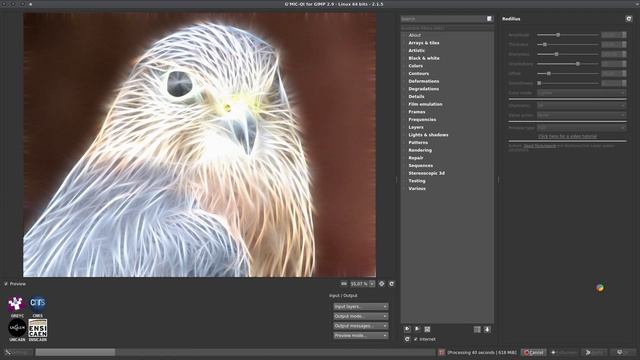Click the UNICAEN logo
This screenshot has width=640, height=360.
pyautogui.click(x=17, y=328)
